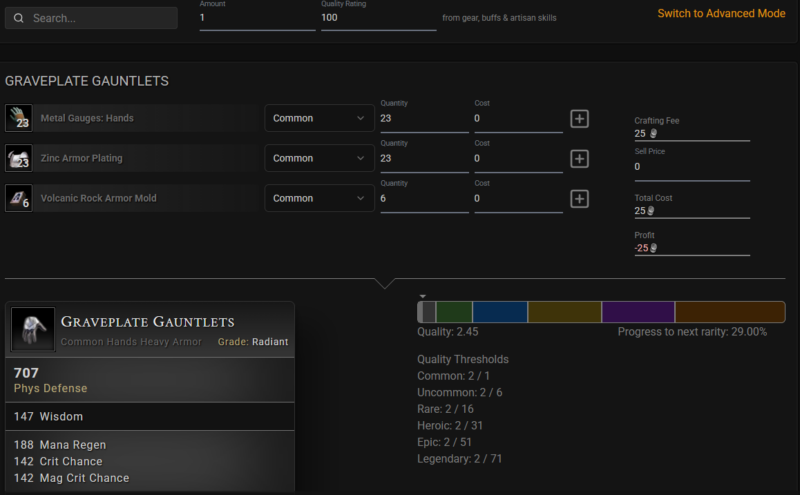Viewport: 800px width, 495px height.
Task: Click the Zinc Armor Plating material icon
Action: (18, 158)
